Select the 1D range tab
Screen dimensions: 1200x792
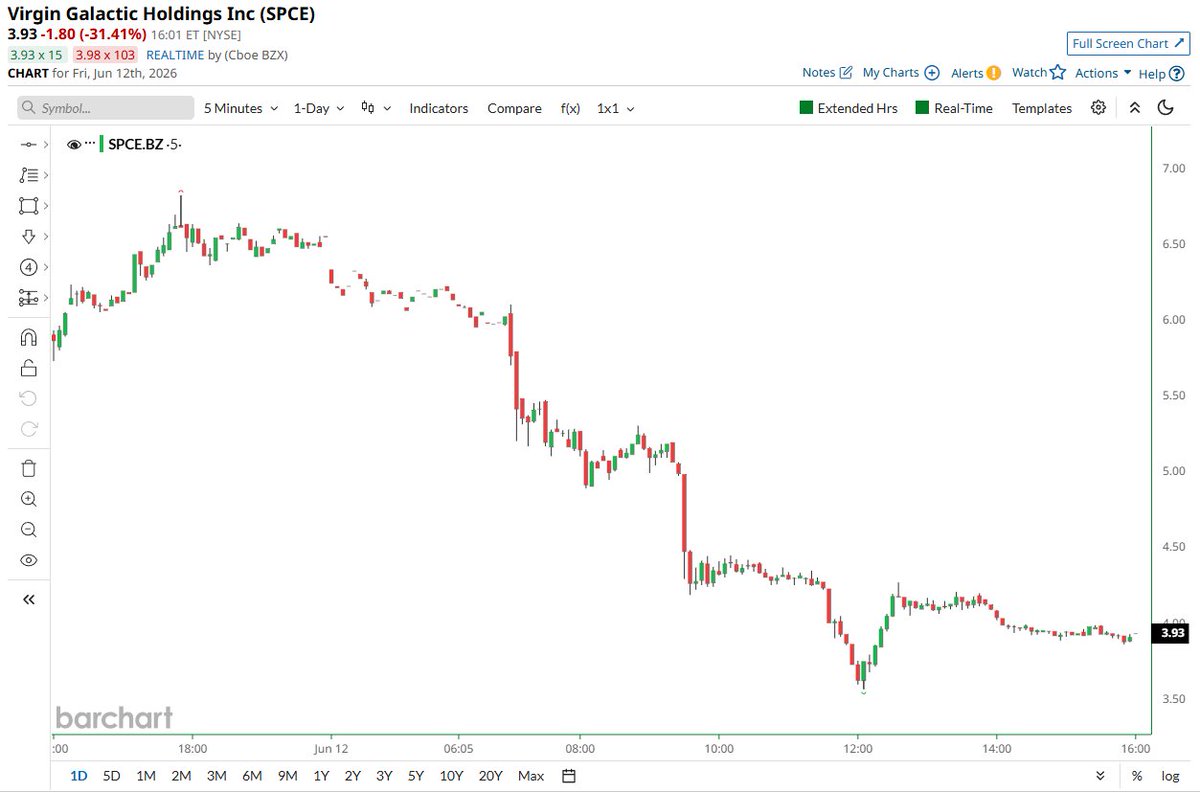pyautogui.click(x=78, y=776)
